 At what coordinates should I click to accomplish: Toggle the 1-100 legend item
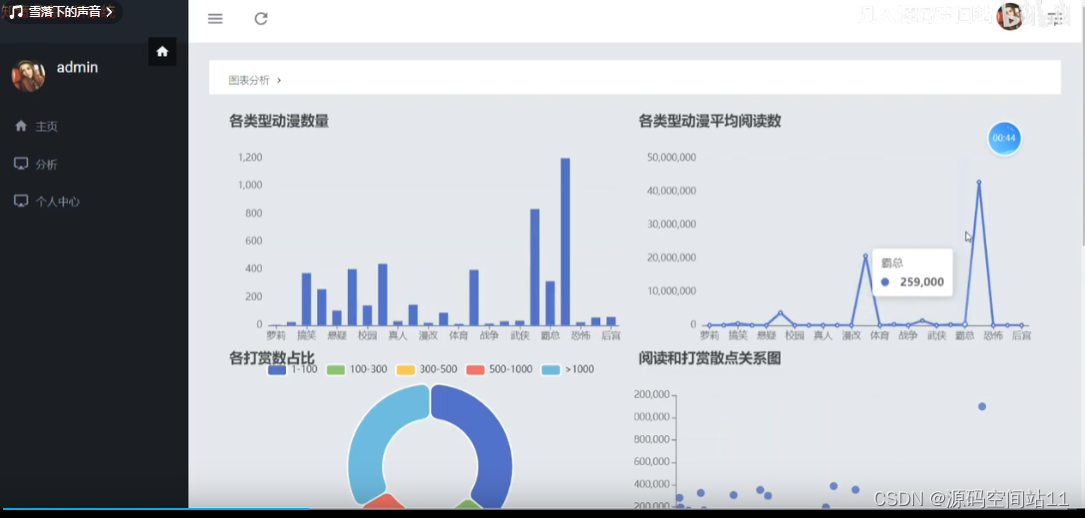coord(293,369)
